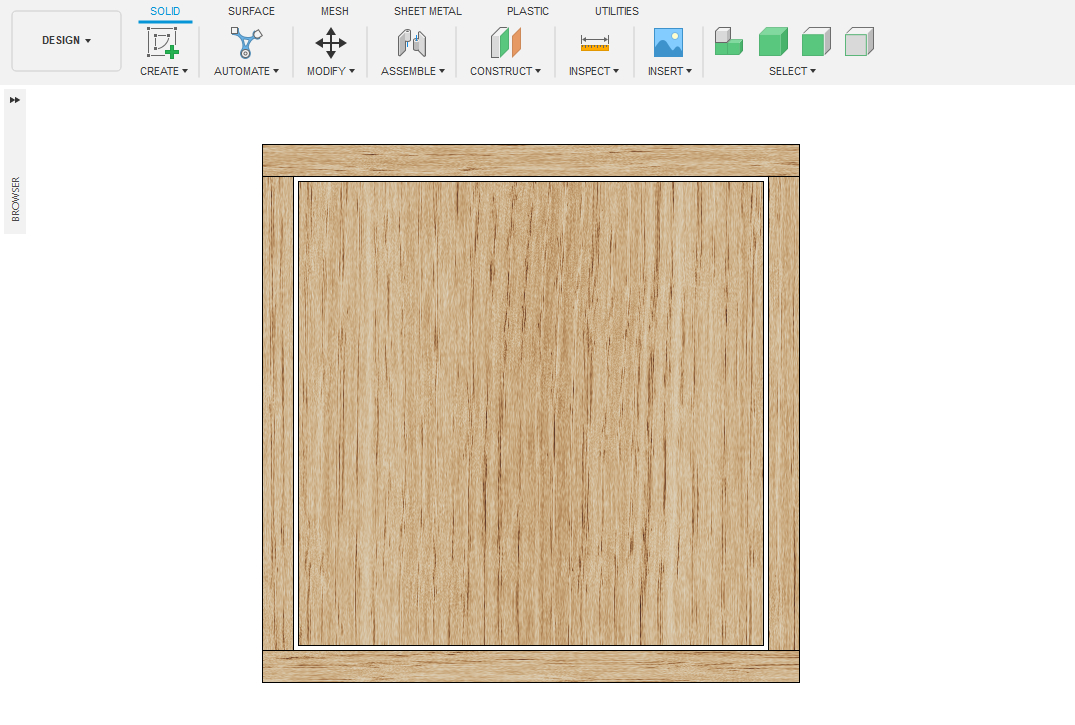Click the Assemble joint icon
This screenshot has height=725, width=1075.
click(x=412, y=43)
